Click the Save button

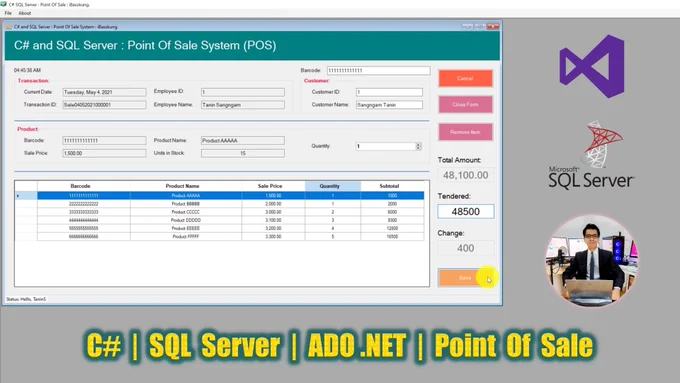tap(465, 278)
